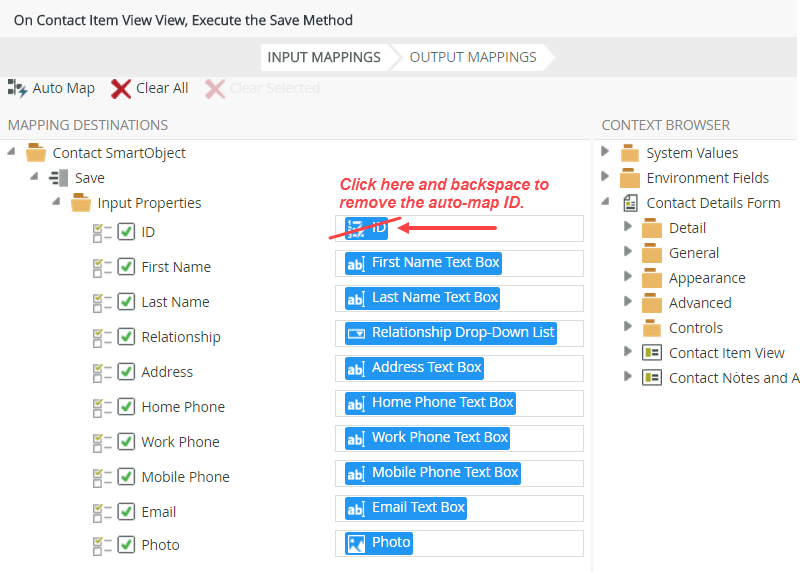800x572 pixels.
Task: Click the Contact Details Form icon
Action: [630, 203]
